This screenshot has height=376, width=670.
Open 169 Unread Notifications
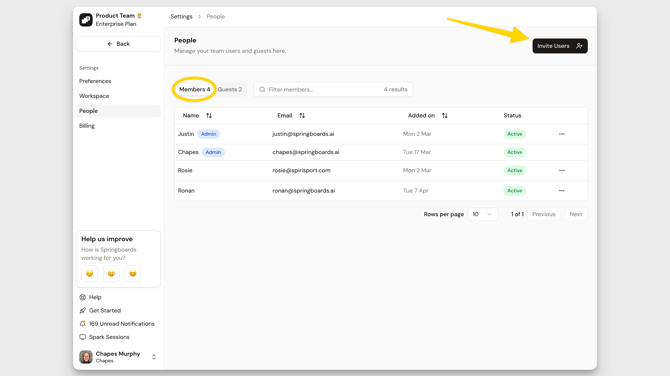[x=117, y=324]
